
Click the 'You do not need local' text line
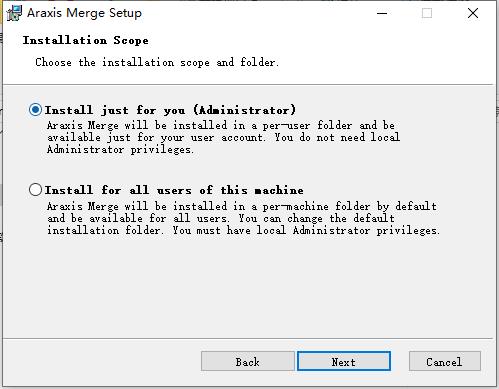pos(337,137)
